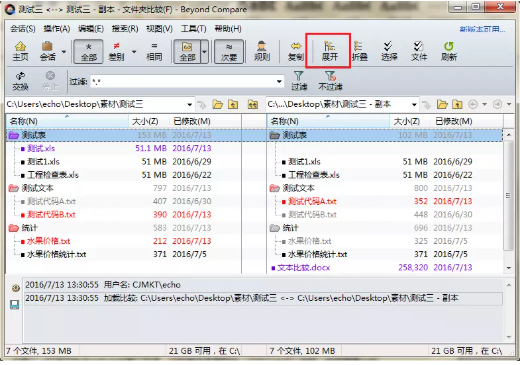Click the right pane browse folder icon
The image size is (520, 365).
[442, 105]
